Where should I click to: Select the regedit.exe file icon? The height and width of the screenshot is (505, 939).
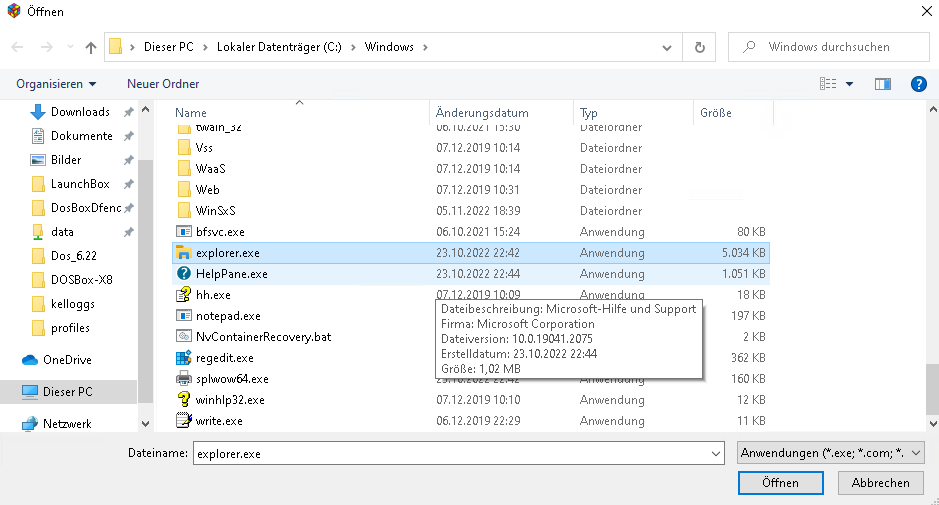click(183, 358)
